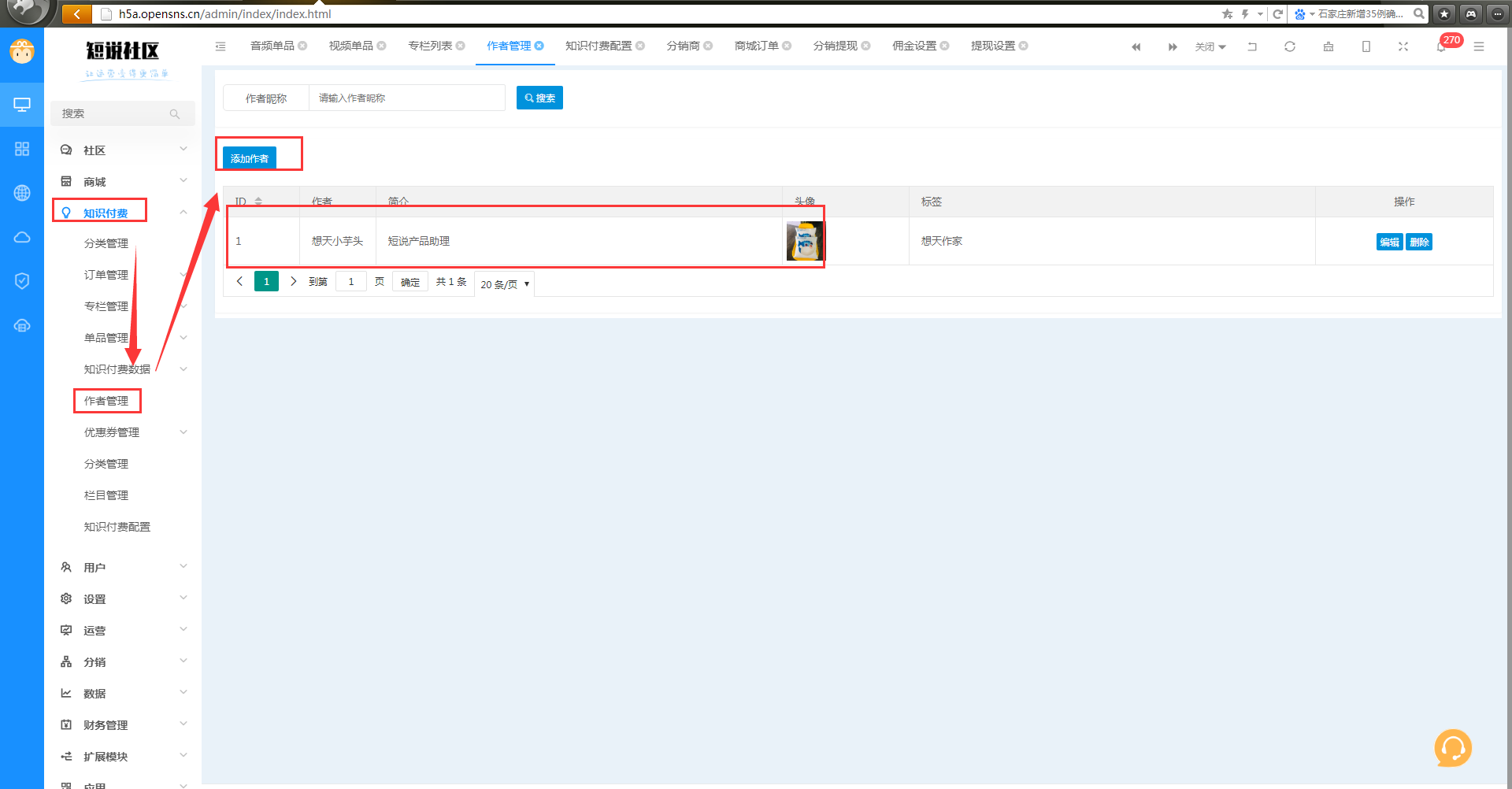Close the 音频单品 tab
The image size is (1512, 789).
click(x=302, y=46)
